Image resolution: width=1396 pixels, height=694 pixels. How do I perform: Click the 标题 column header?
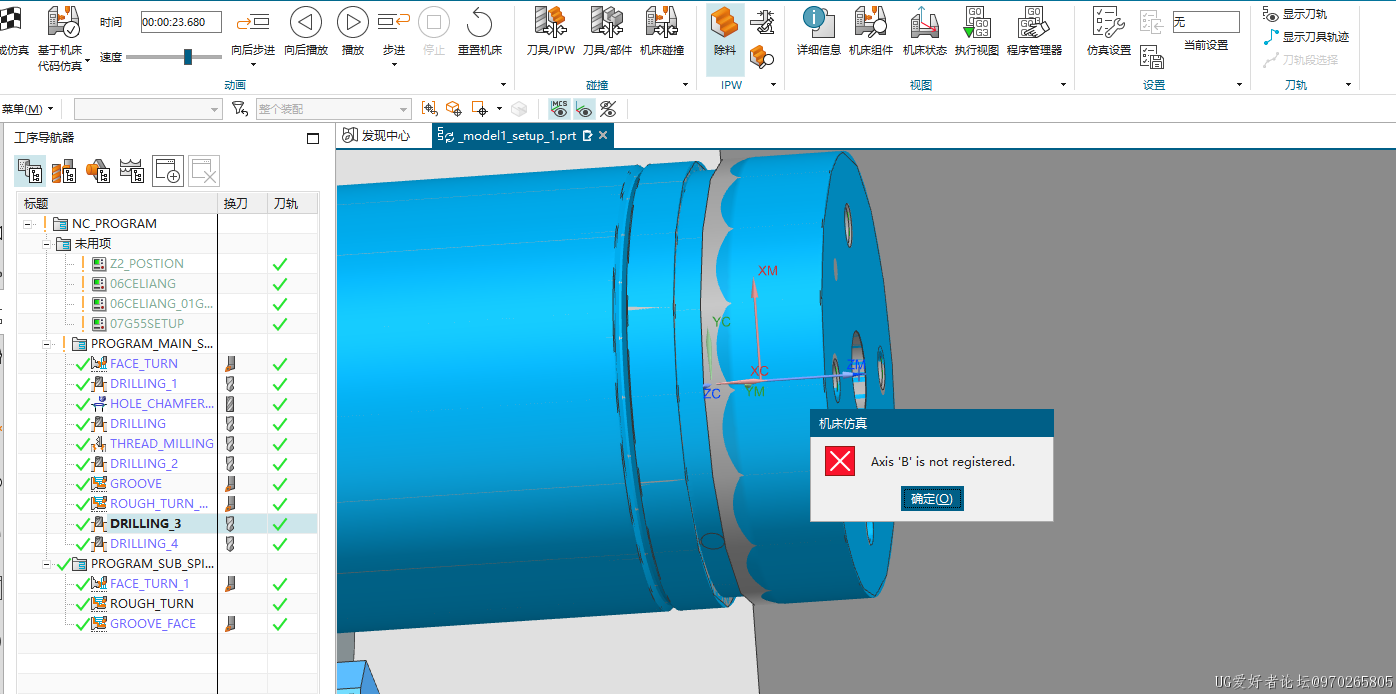point(117,203)
